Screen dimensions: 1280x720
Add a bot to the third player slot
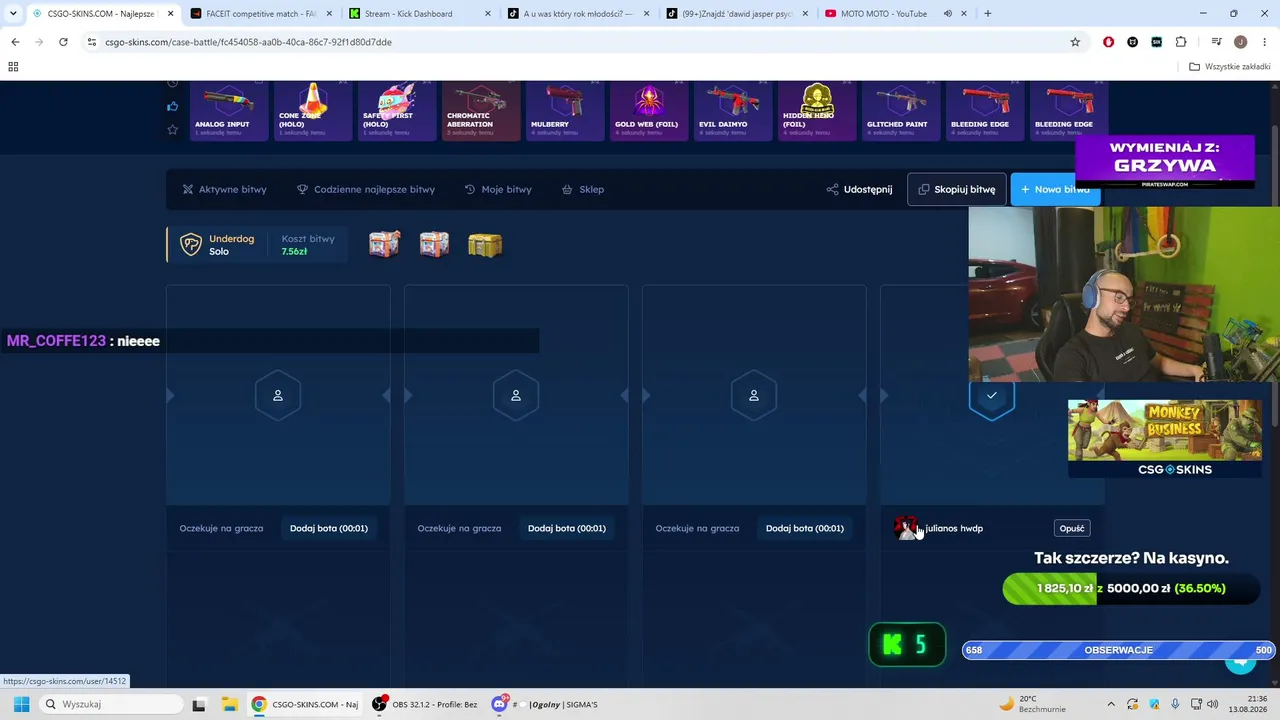pyautogui.click(x=805, y=528)
